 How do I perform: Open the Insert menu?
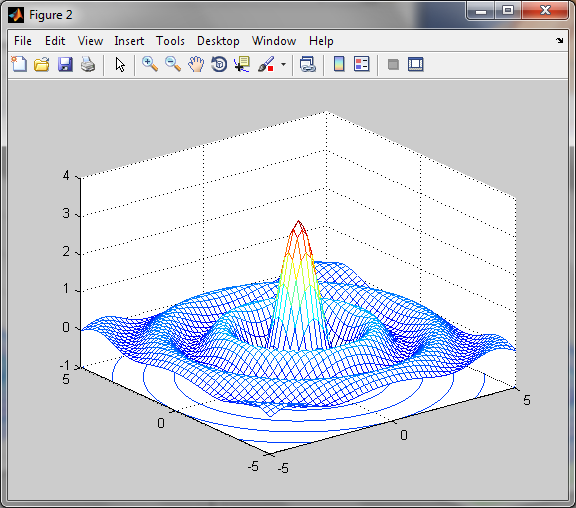[129, 41]
